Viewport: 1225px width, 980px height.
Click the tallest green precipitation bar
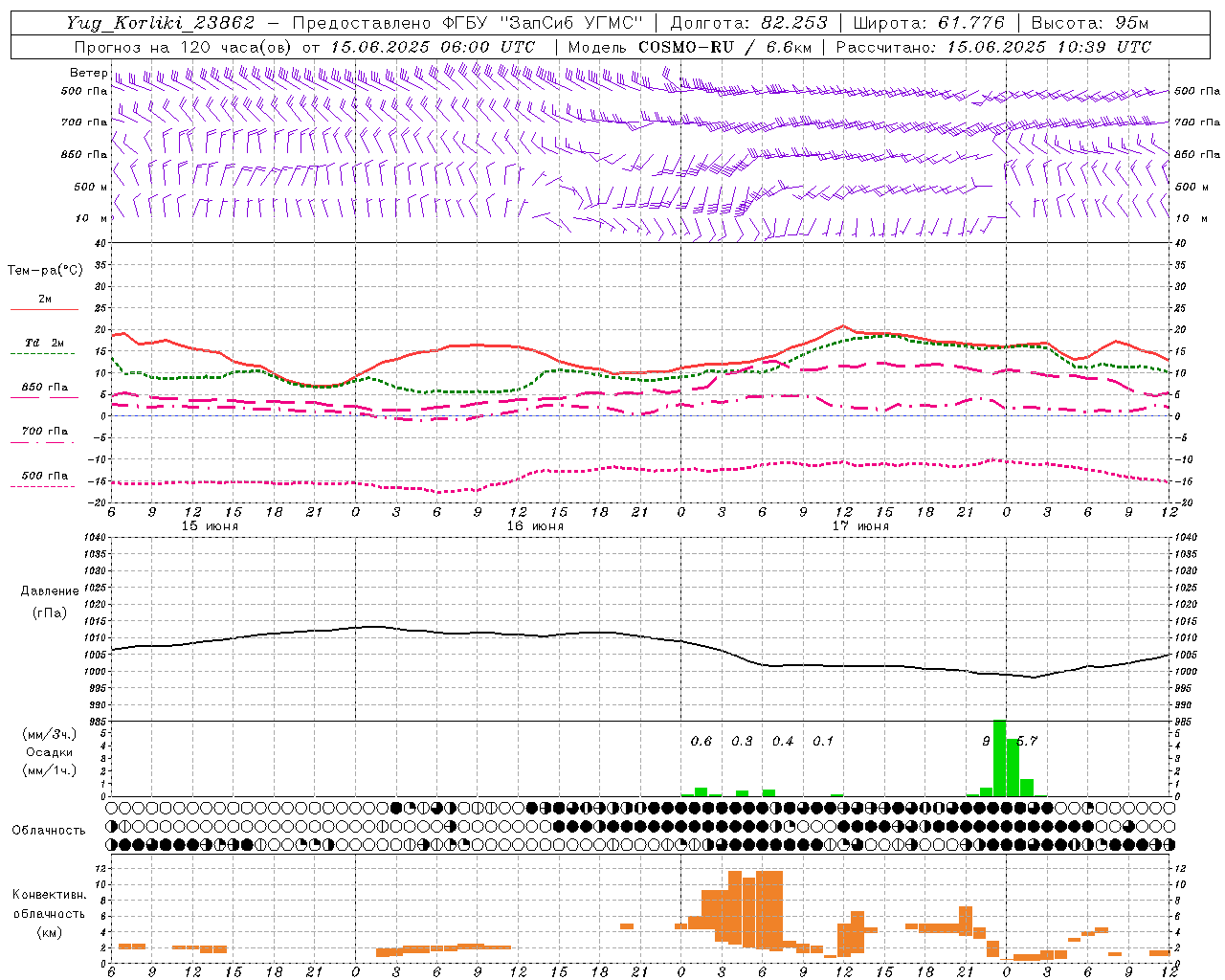click(x=1000, y=758)
